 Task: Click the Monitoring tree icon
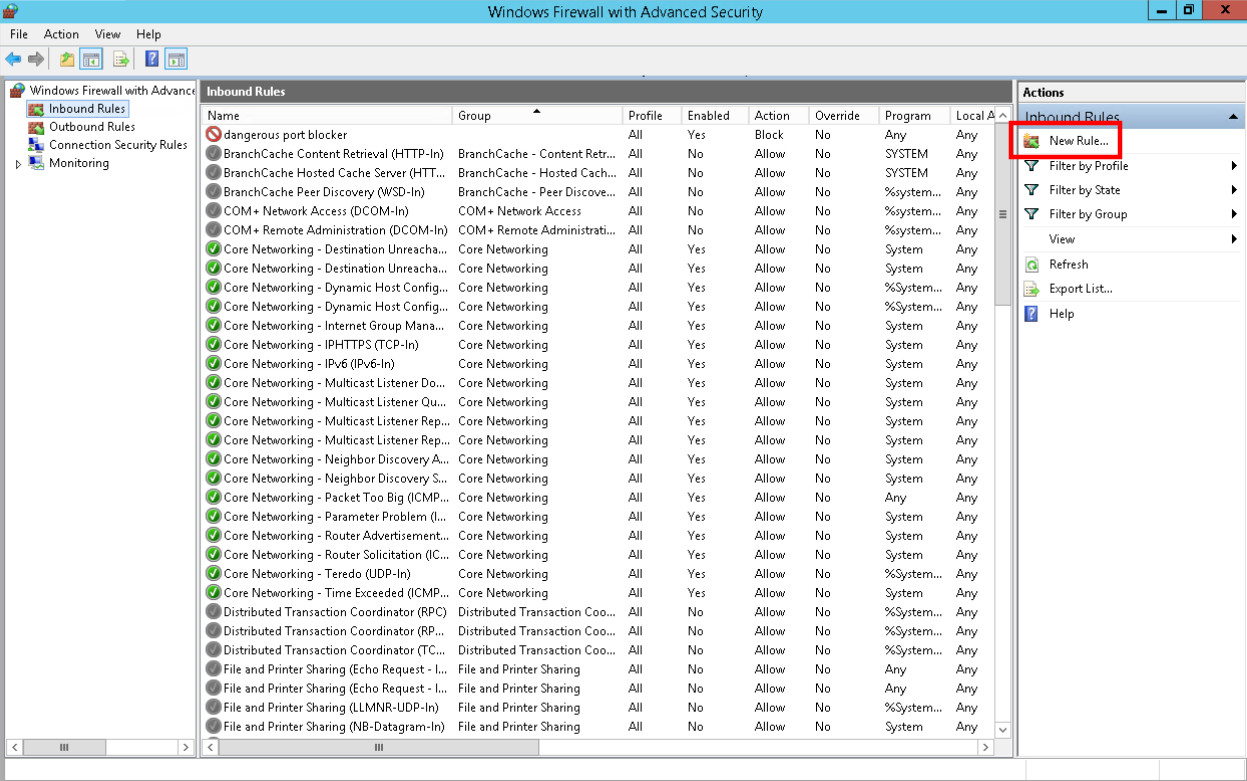pyautogui.click(x=36, y=163)
